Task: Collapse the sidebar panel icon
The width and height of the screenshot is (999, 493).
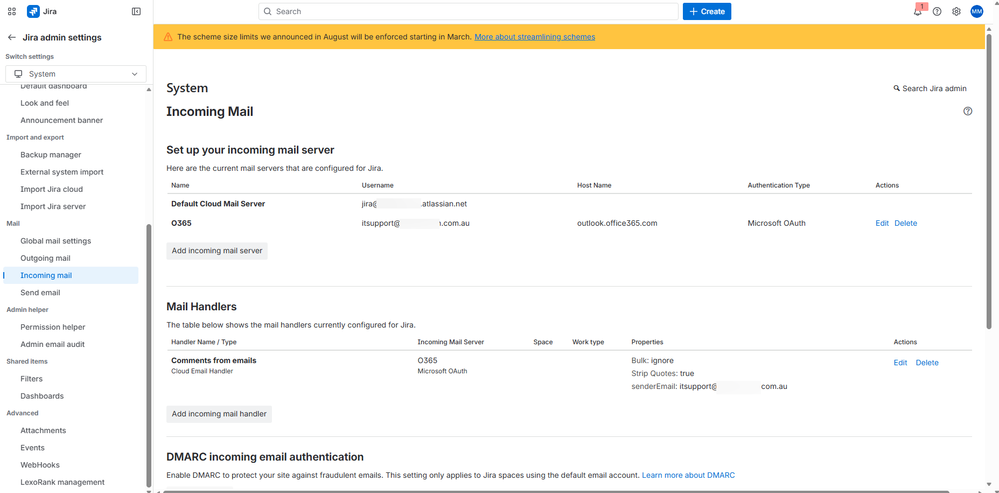Action: pyautogui.click(x=136, y=11)
